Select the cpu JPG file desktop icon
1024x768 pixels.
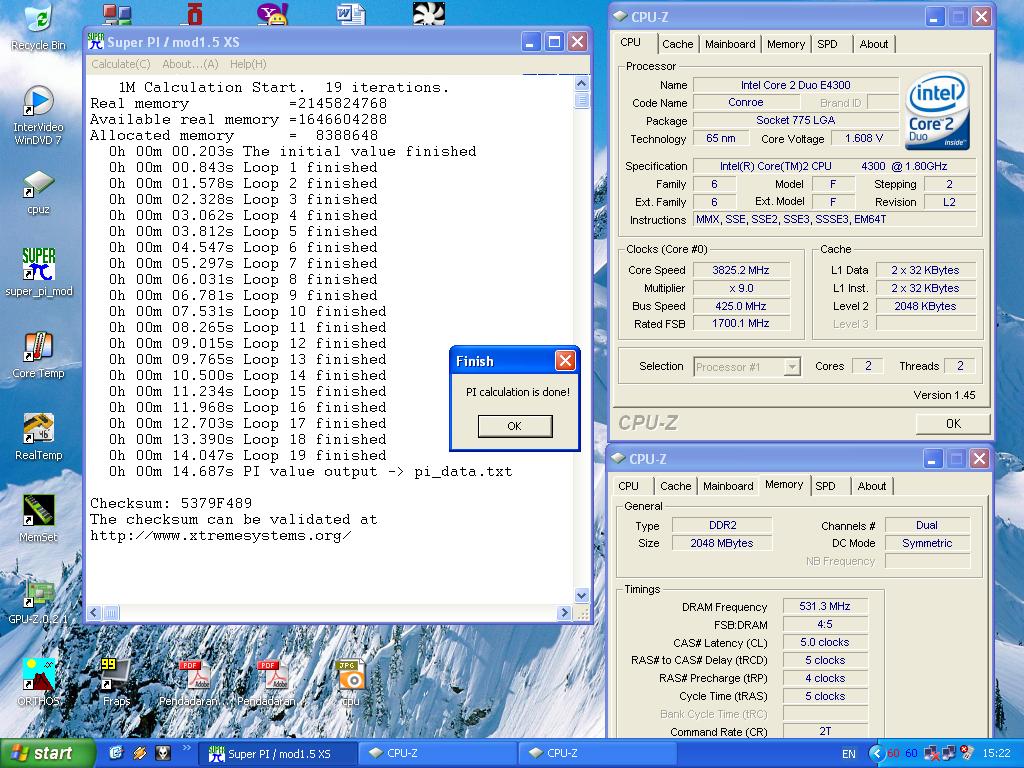tap(351, 682)
